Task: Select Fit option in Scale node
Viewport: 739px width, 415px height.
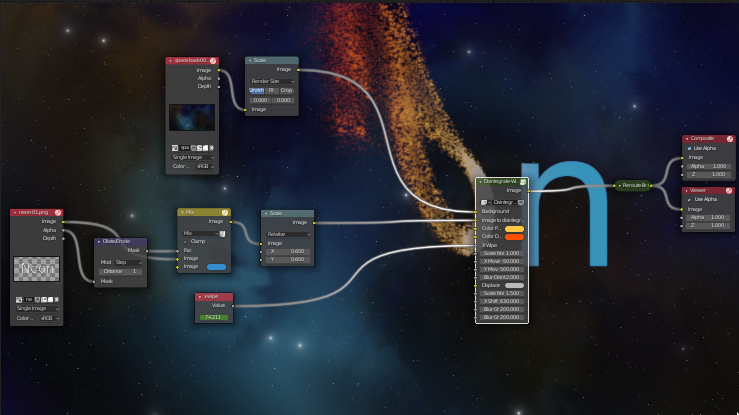Action: (271, 90)
